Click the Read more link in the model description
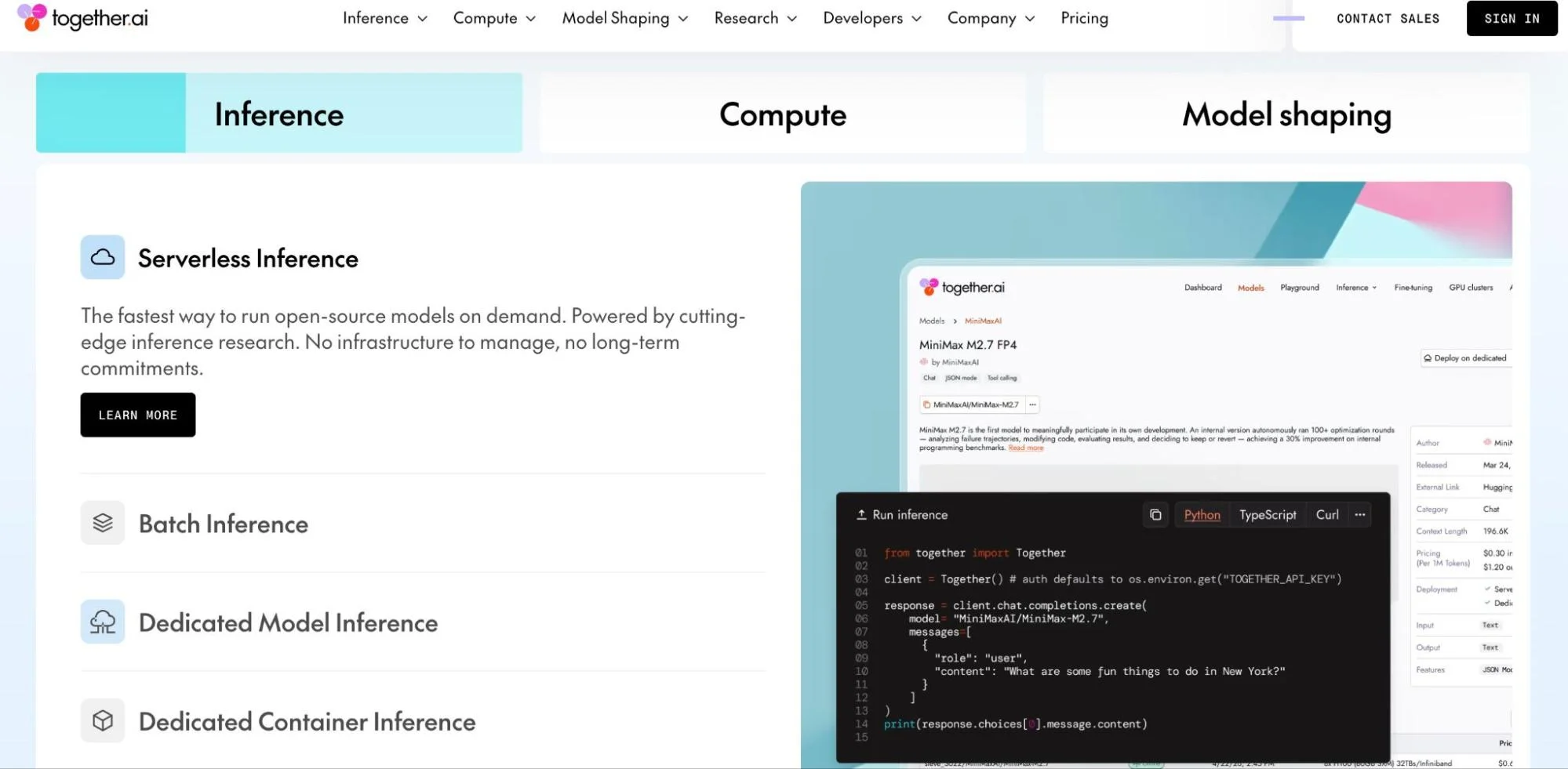 1025,448
